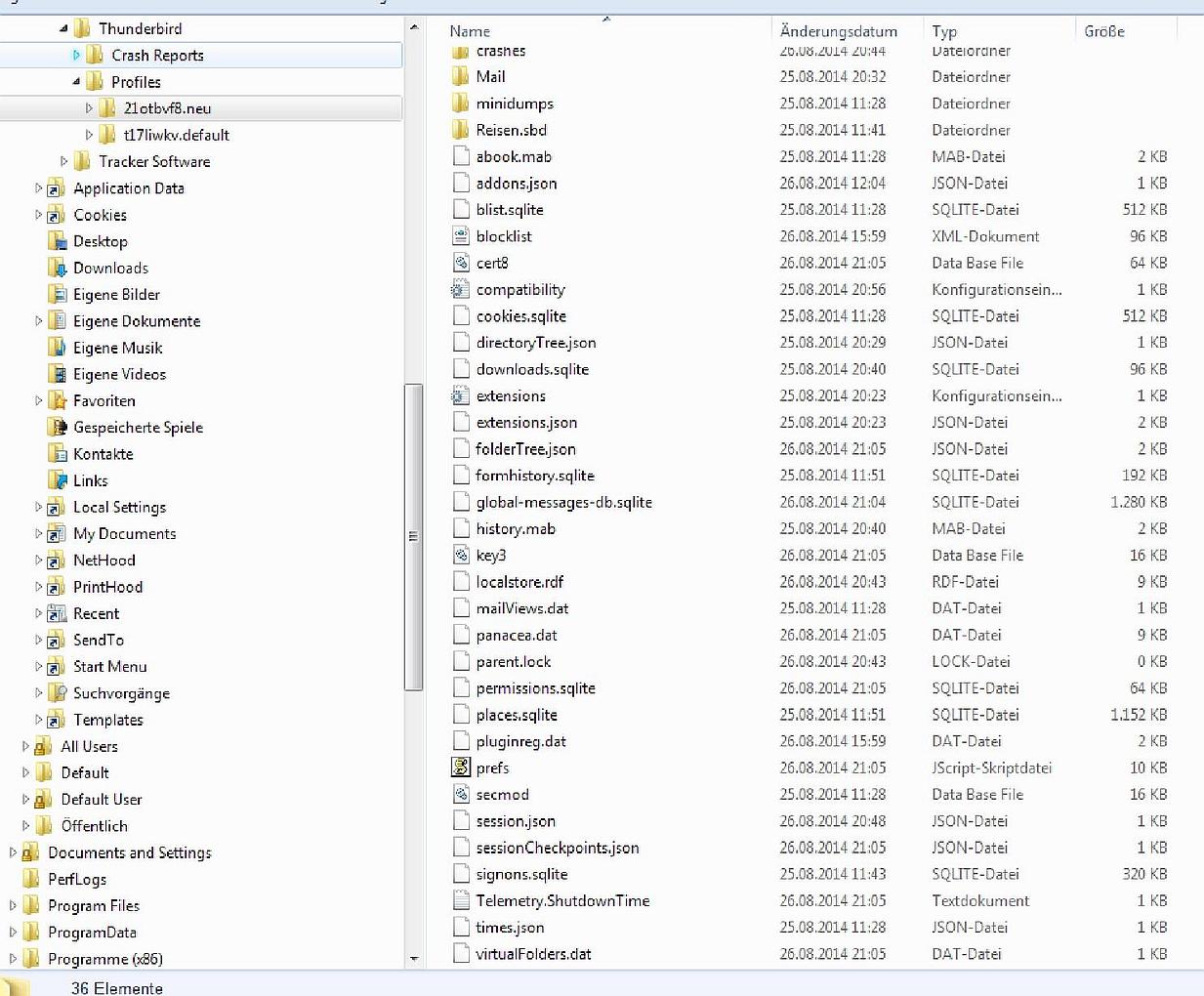Click the minidumps folder icon

461,104
